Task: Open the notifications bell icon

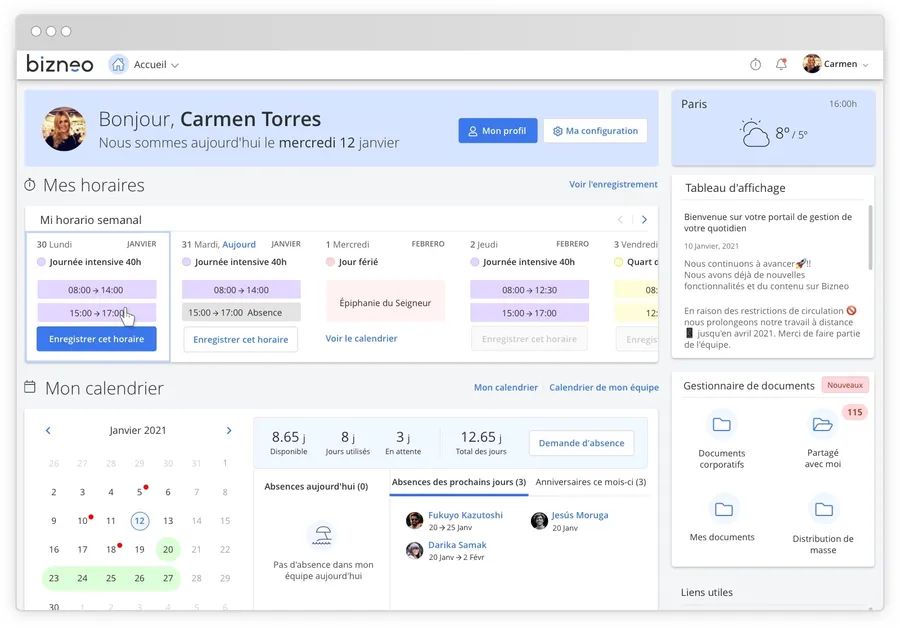Action: click(781, 64)
